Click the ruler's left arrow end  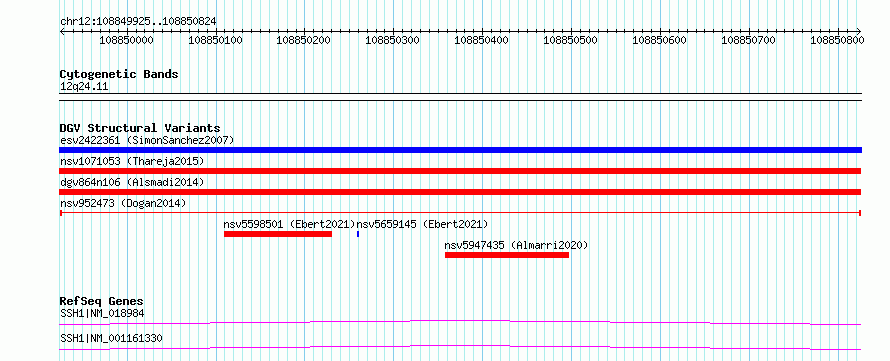click(x=62, y=31)
